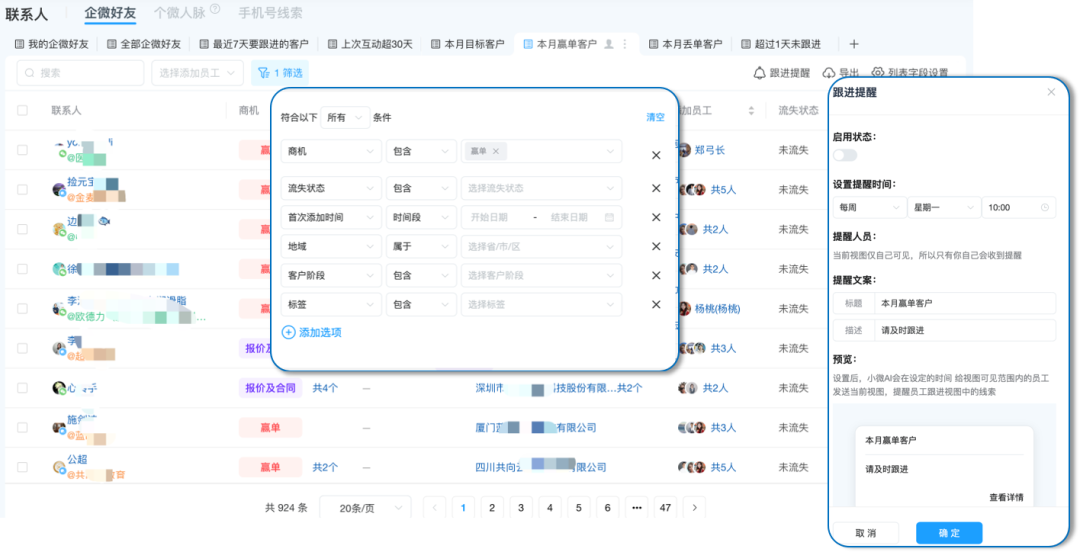
Task: Click the sort arrows in the 添加员工 column header
Action: (751, 110)
